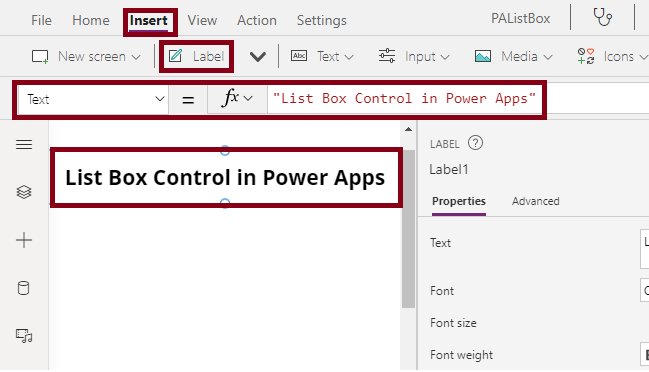The image size is (649, 372).
Task: Click the fx formula icon
Action: 231,98
